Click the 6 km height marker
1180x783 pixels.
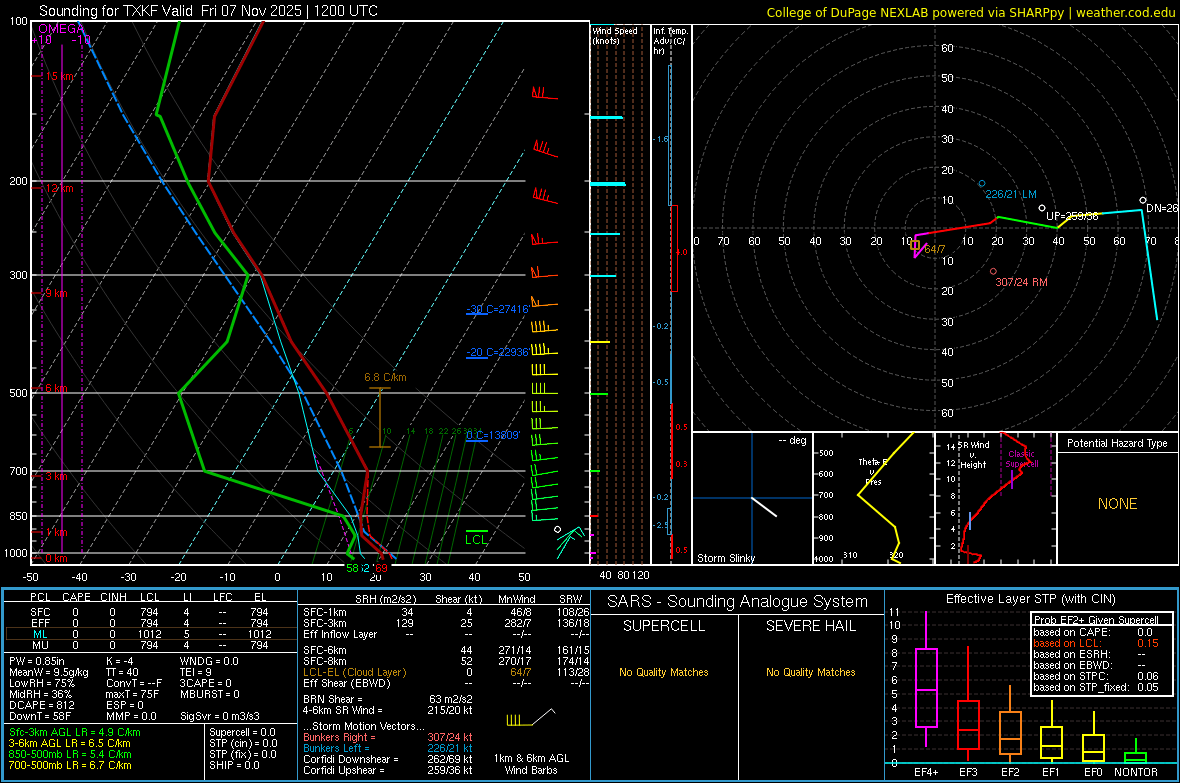56,388
